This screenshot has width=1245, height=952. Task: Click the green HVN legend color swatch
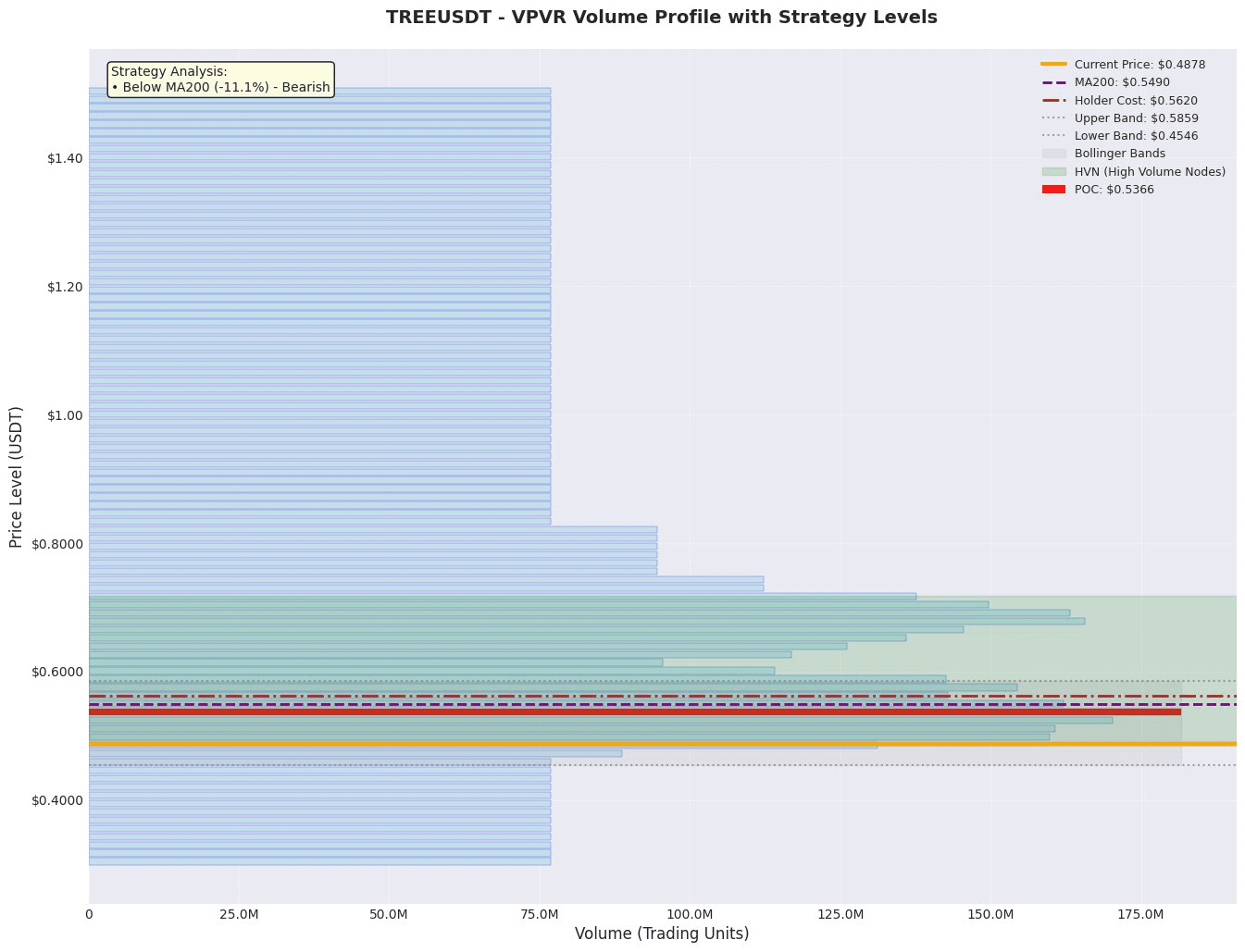tap(1053, 172)
